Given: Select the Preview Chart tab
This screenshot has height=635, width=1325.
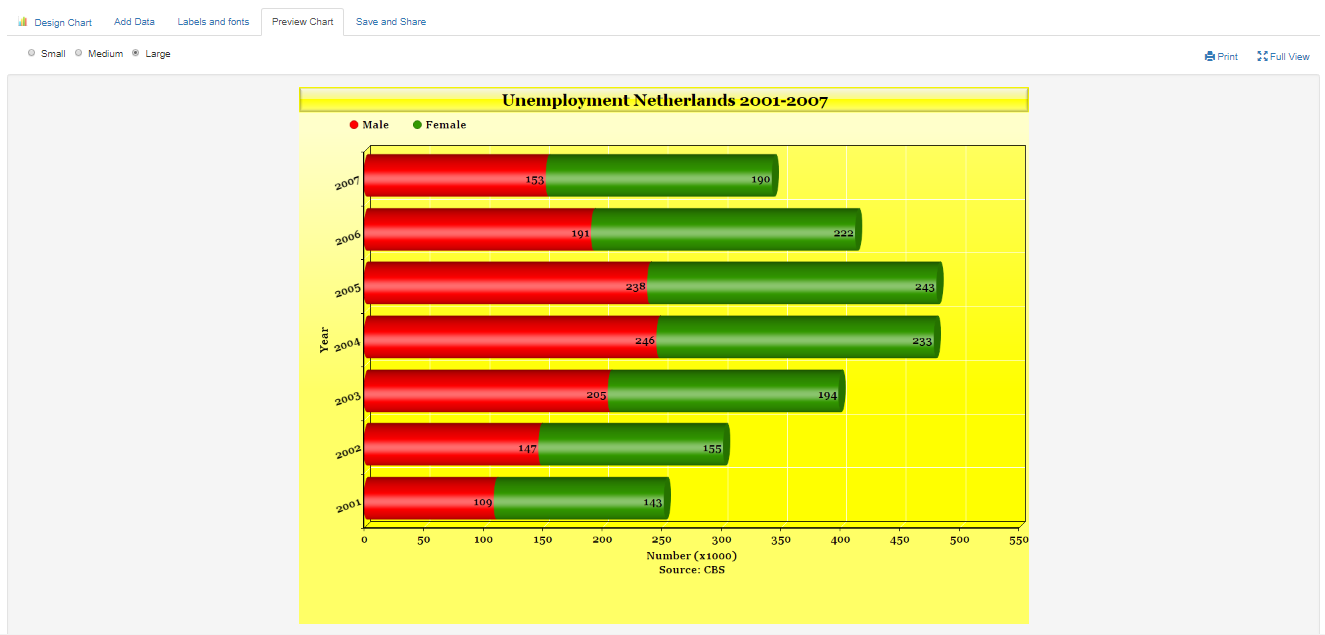Looking at the screenshot, I should pos(302,22).
